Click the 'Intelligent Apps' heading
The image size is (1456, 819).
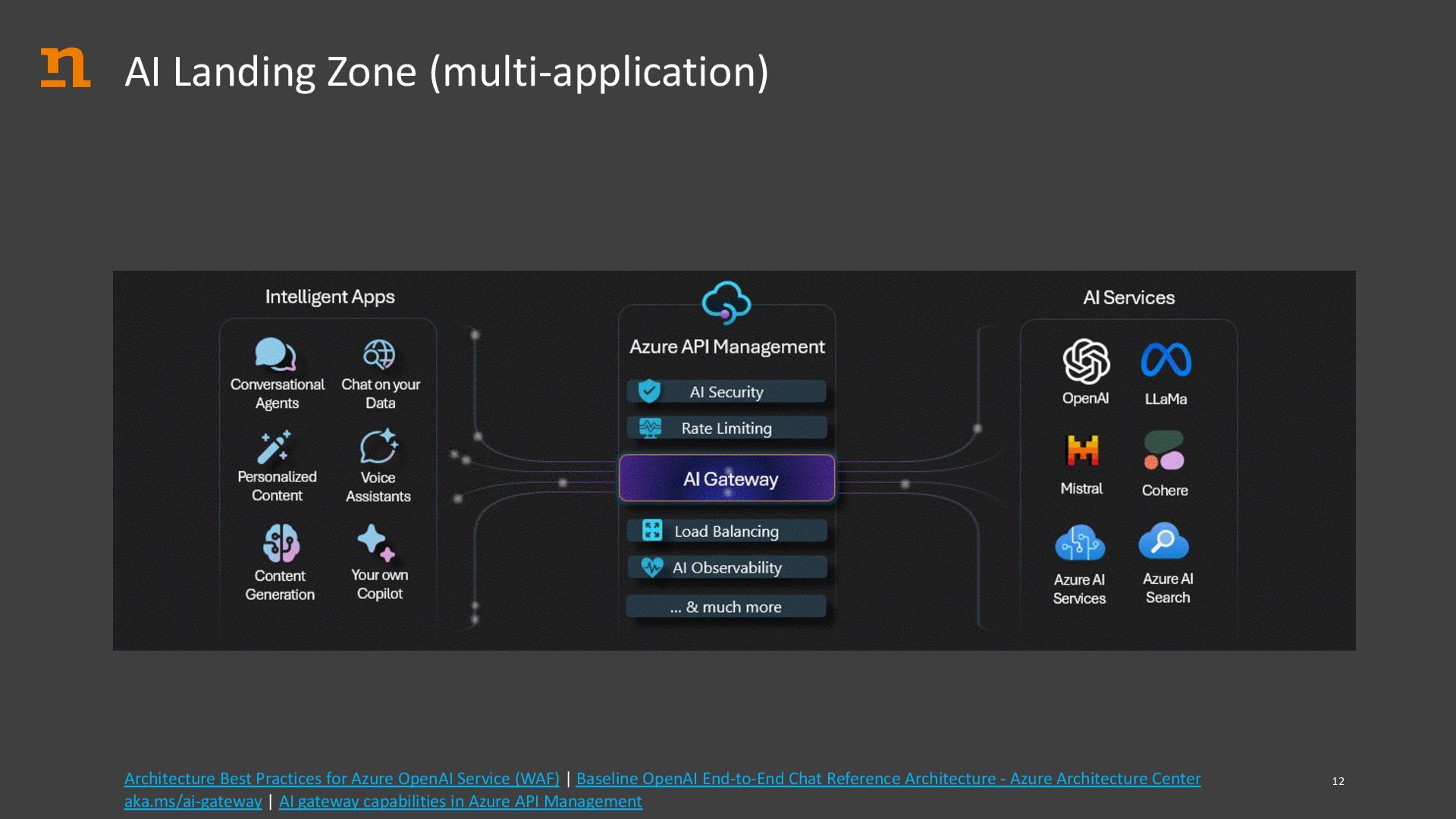[330, 297]
